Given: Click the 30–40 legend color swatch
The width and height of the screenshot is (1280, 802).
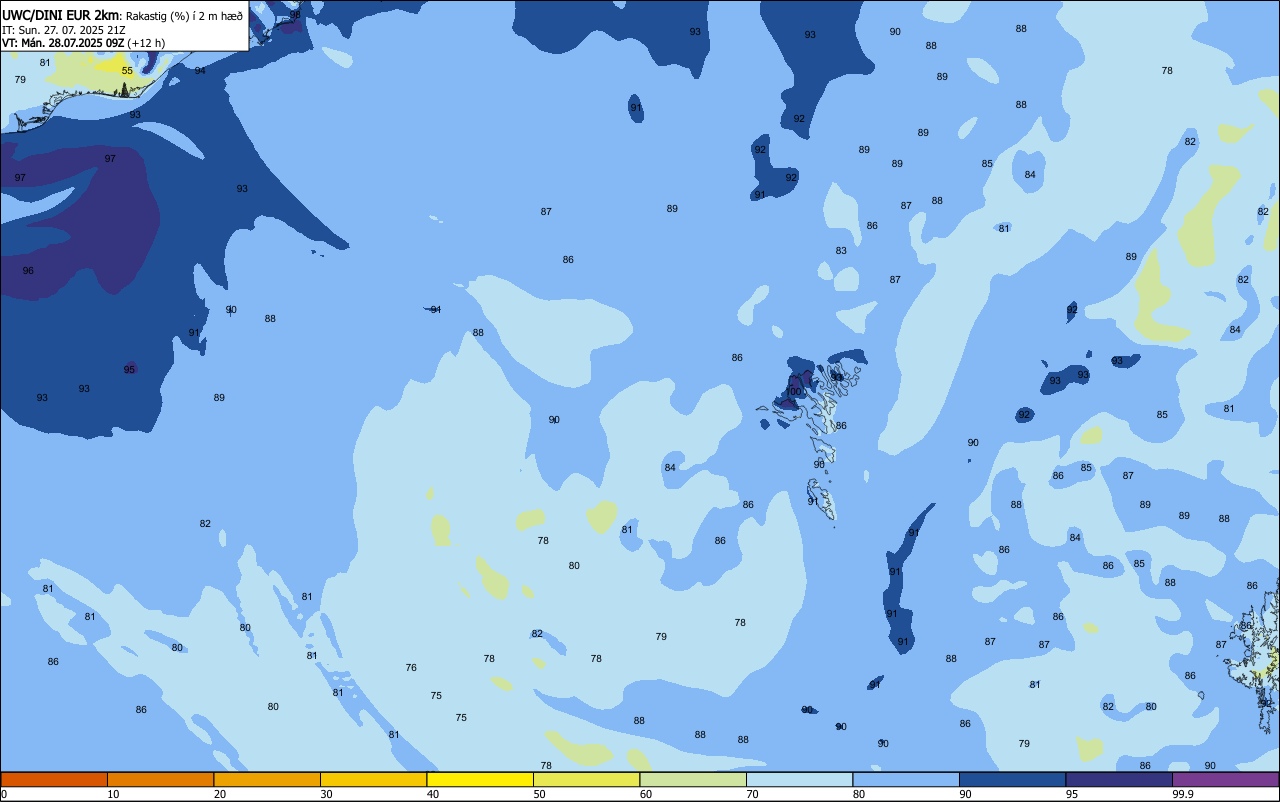Looking at the screenshot, I should click(374, 779).
